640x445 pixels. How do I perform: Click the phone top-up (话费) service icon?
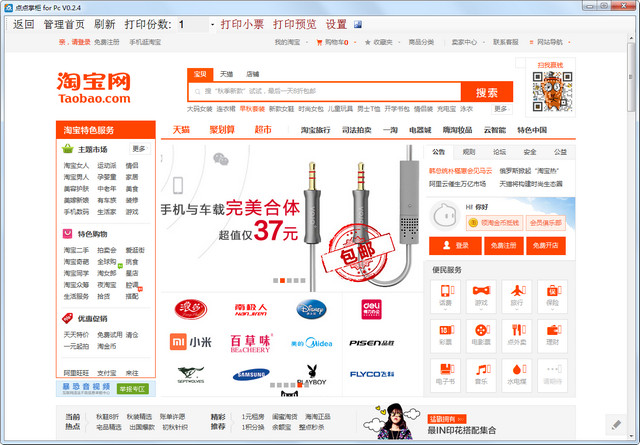pyautogui.click(x=445, y=292)
